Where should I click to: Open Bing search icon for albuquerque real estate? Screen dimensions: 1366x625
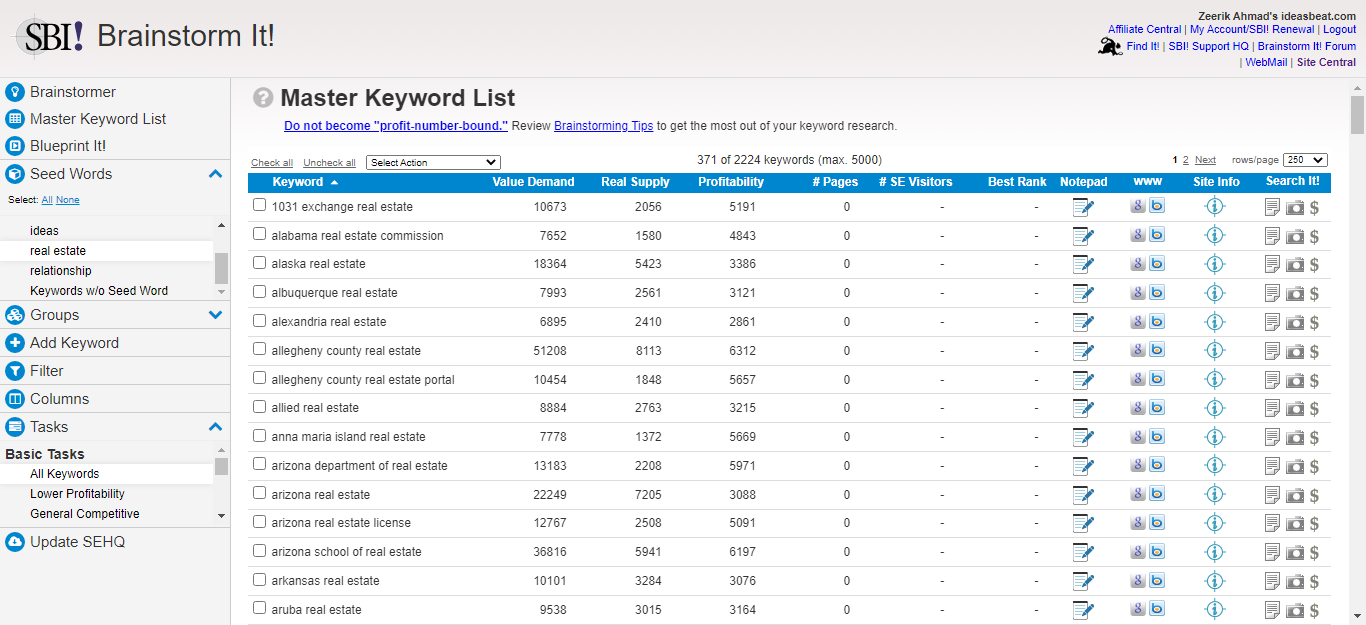[x=1156, y=293]
